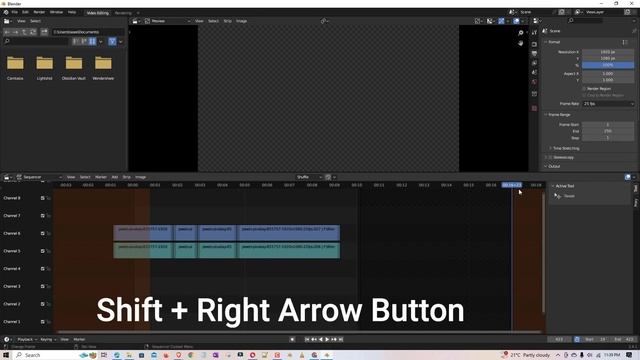Image resolution: width=640 pixels, height=360 pixels.
Task: Click the Resolution X field
Action: 608,52
